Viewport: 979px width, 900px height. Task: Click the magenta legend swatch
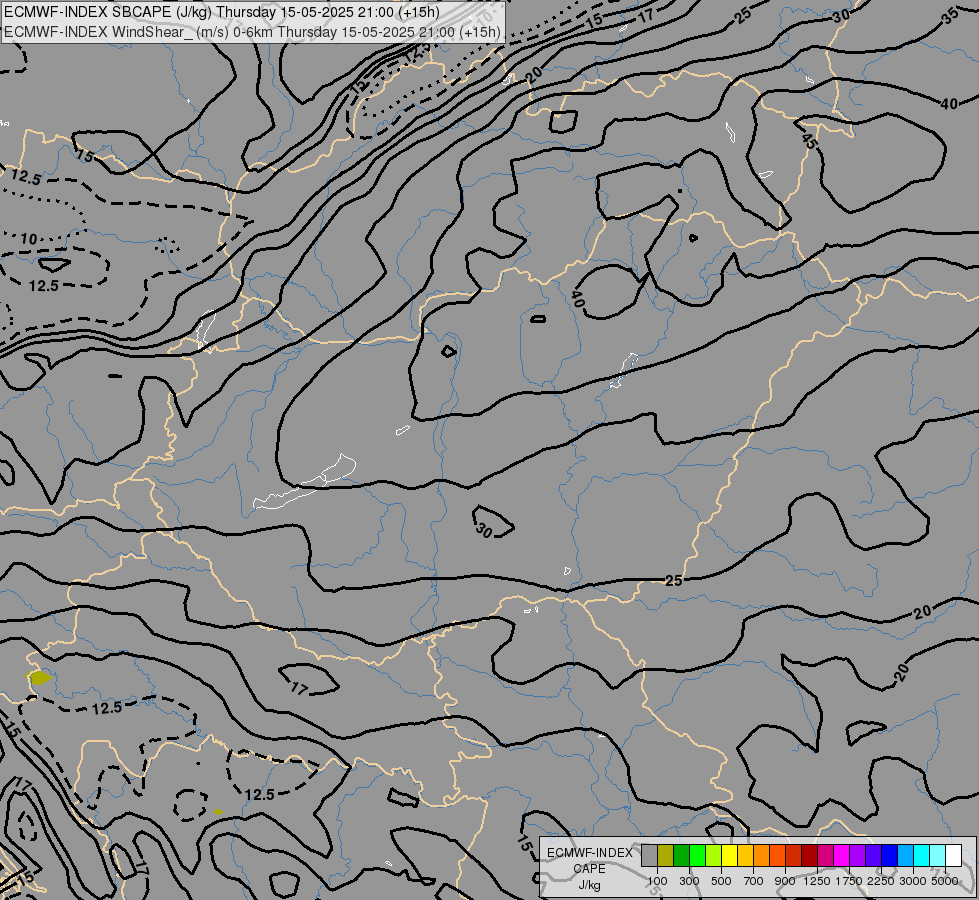point(842,855)
